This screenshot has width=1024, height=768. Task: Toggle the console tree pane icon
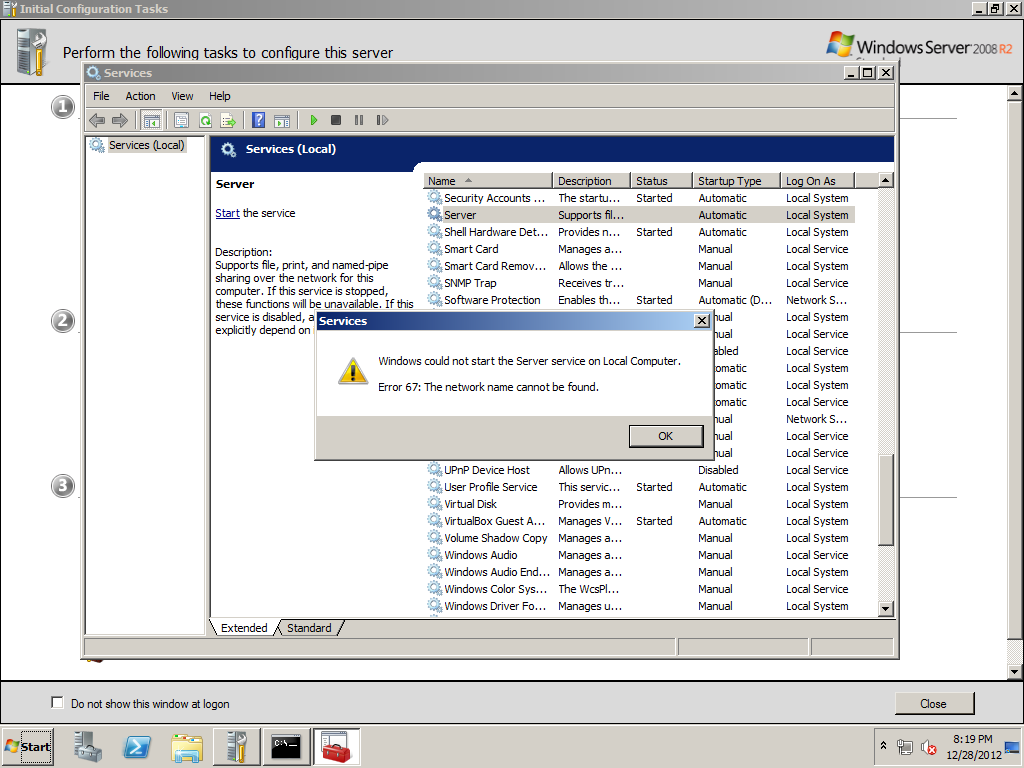(x=152, y=120)
